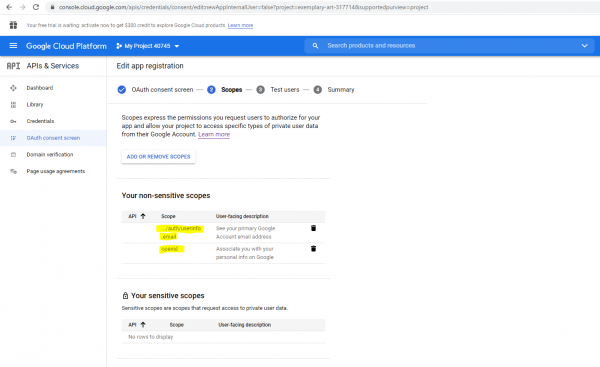600x367 pixels.
Task: Open the hamburger navigation menu
Action: [x=13, y=46]
